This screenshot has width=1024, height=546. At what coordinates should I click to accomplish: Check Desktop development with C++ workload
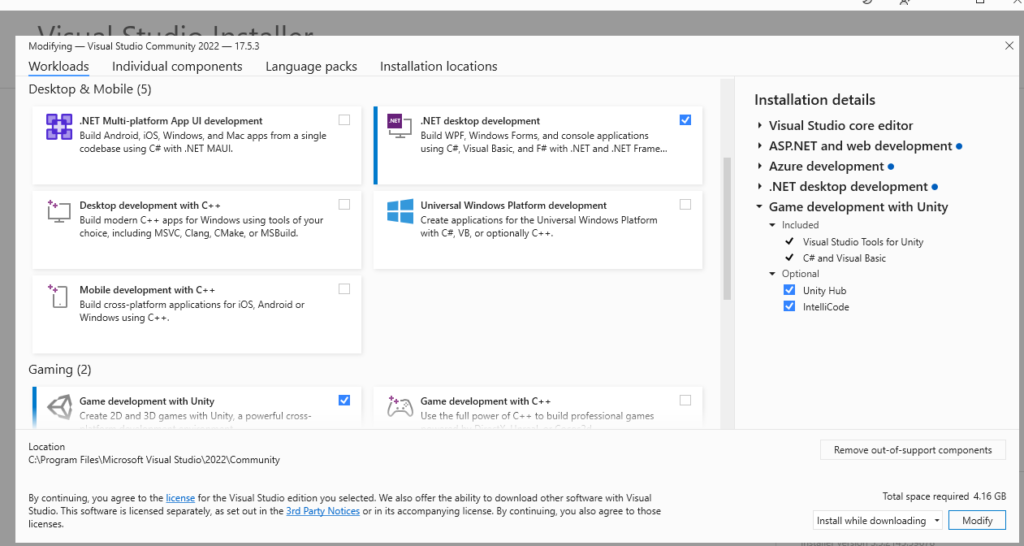(x=344, y=204)
